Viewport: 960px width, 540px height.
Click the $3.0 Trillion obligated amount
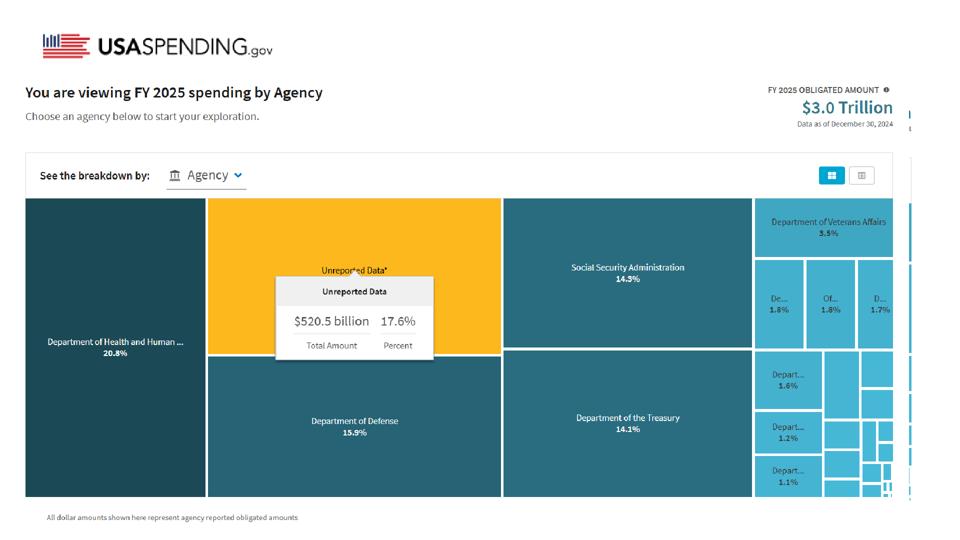pos(846,108)
